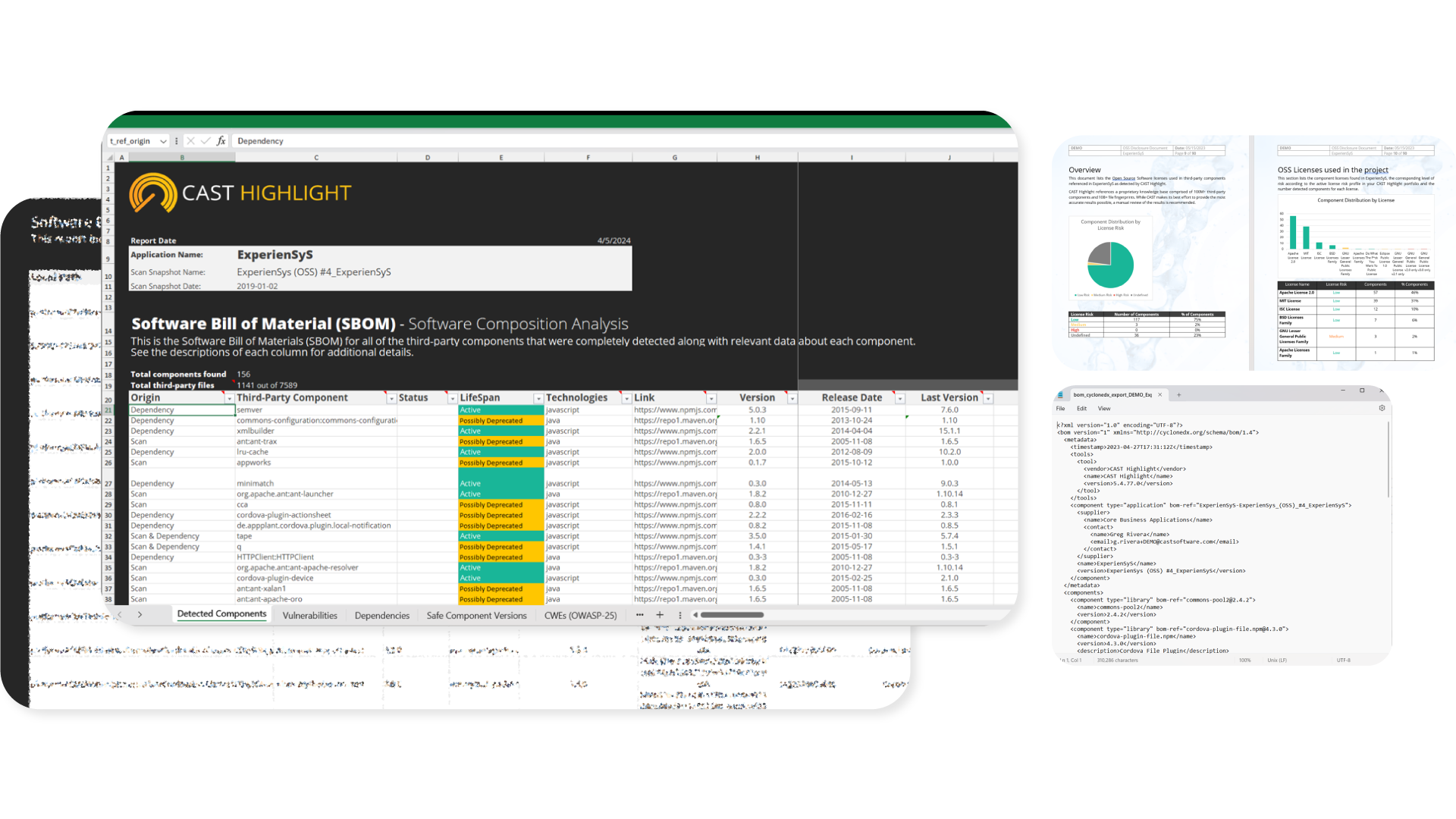Open the Origin column filter dropdown

[x=229, y=398]
